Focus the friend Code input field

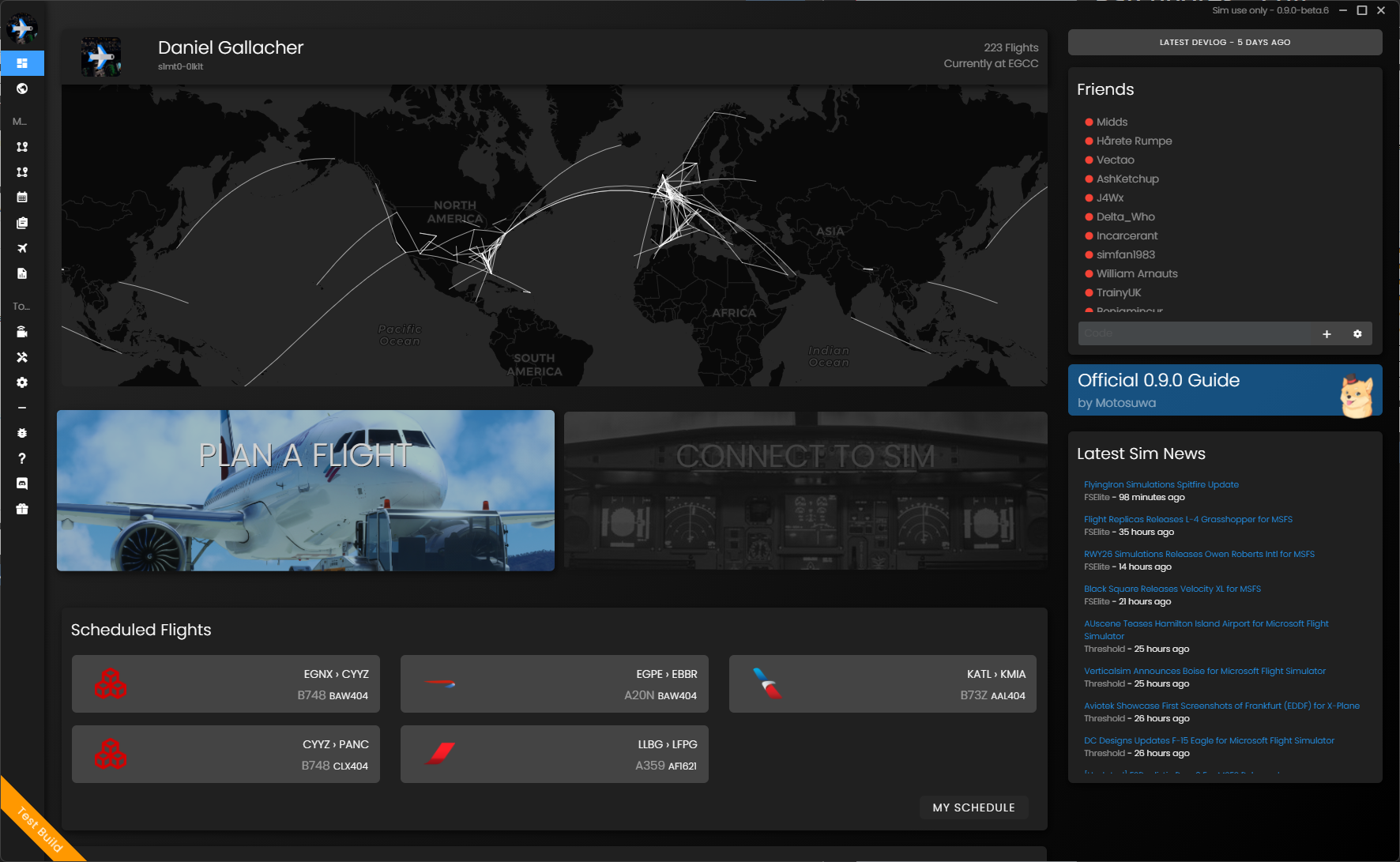point(1194,333)
